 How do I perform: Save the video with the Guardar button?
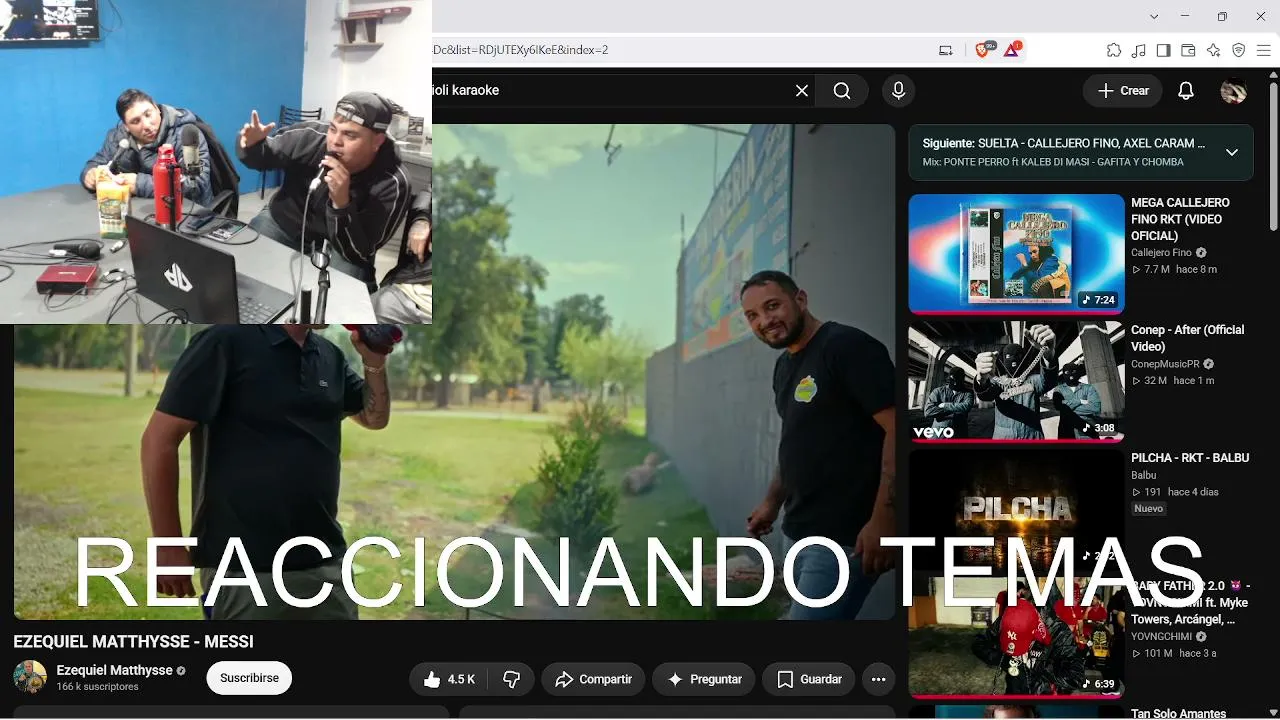808,679
